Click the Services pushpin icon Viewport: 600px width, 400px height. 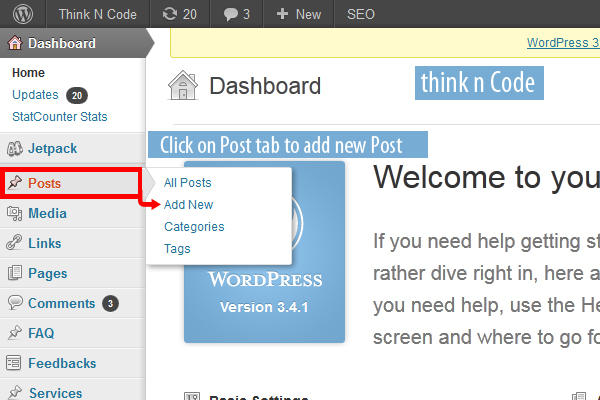(x=15, y=392)
